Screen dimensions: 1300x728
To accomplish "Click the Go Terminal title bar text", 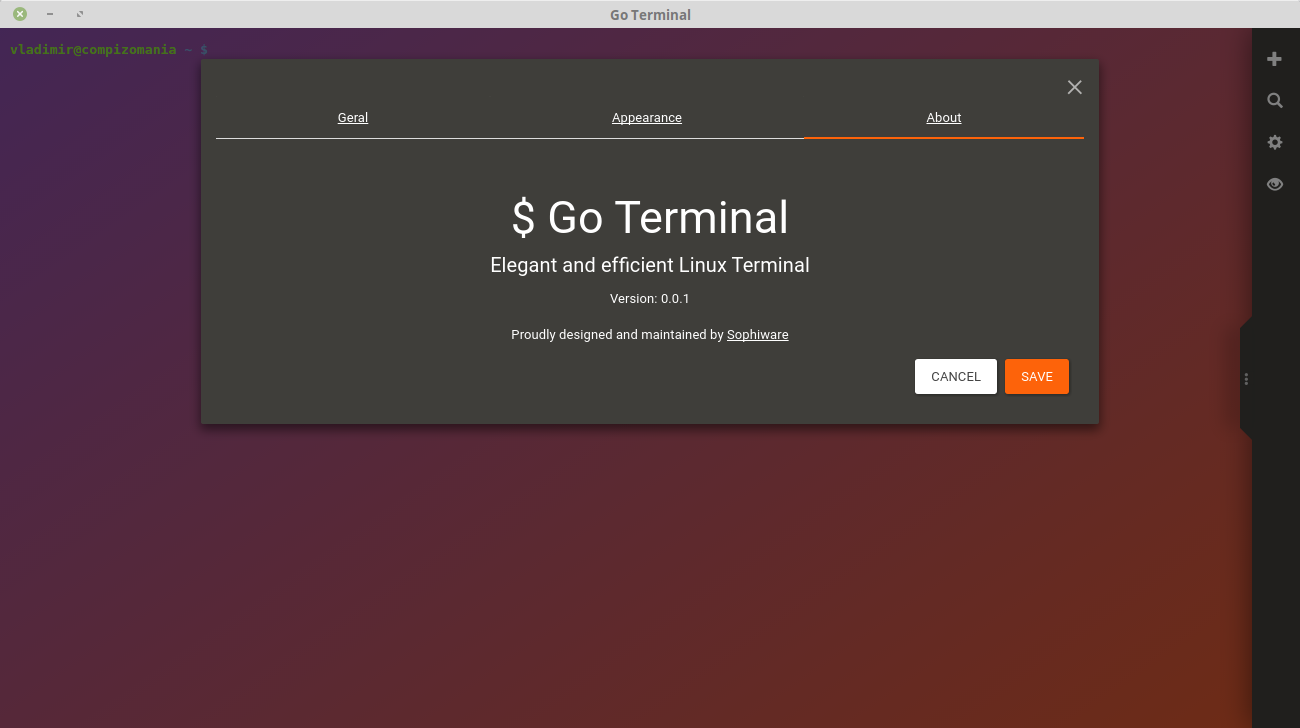I will (650, 14).
